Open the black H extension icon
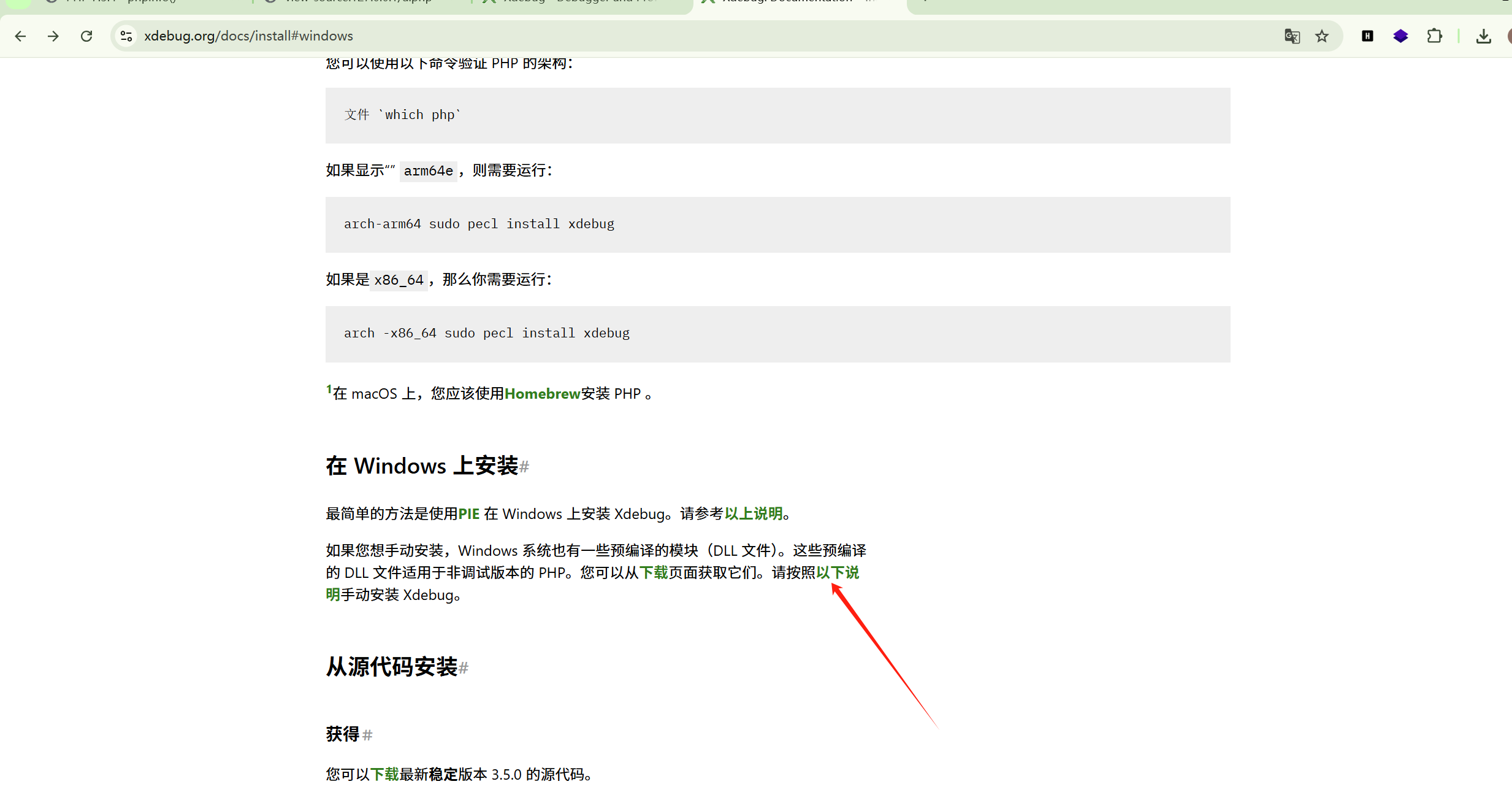This screenshot has height=803, width=1512. pyautogui.click(x=1367, y=36)
